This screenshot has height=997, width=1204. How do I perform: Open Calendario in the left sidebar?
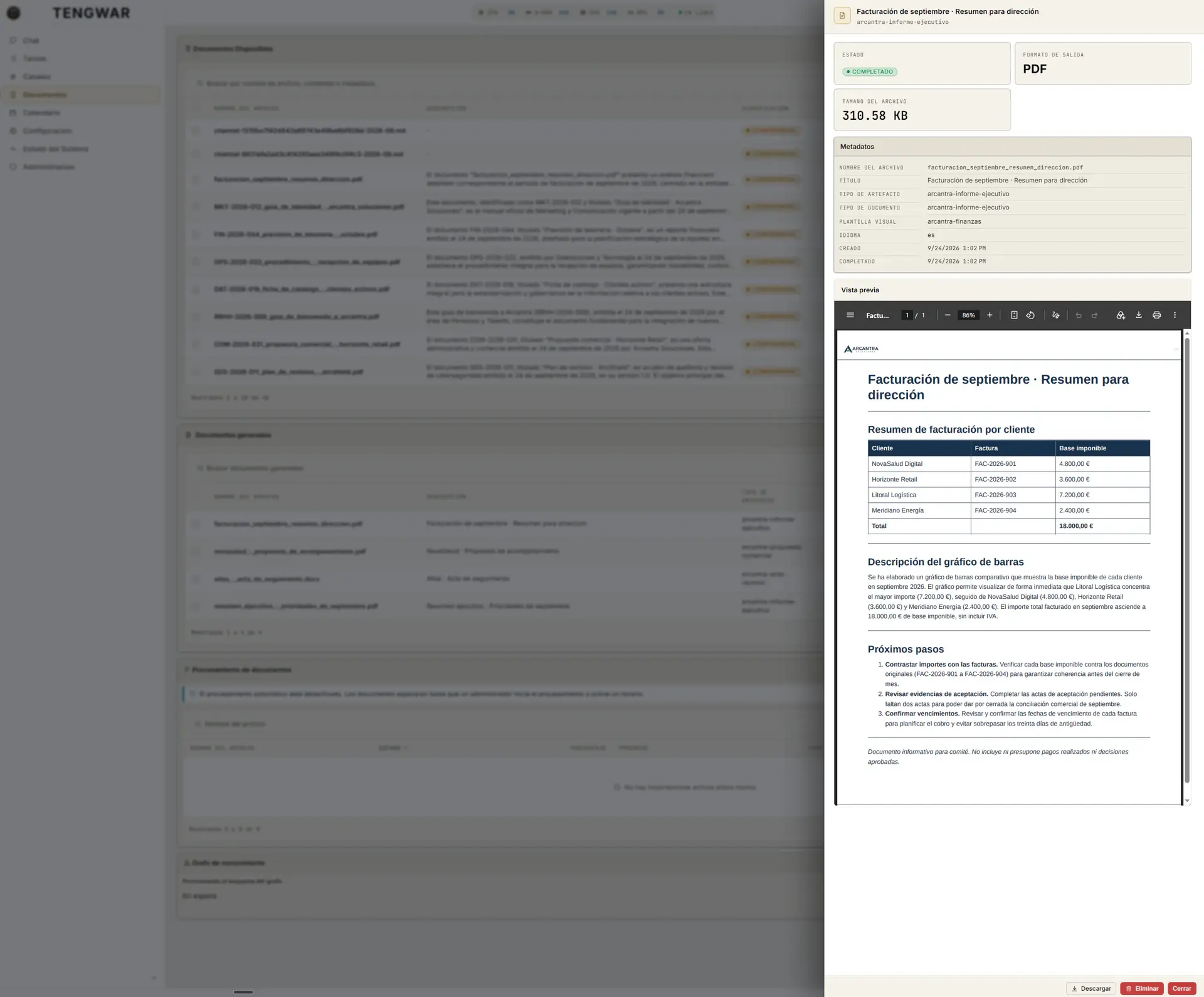point(41,113)
